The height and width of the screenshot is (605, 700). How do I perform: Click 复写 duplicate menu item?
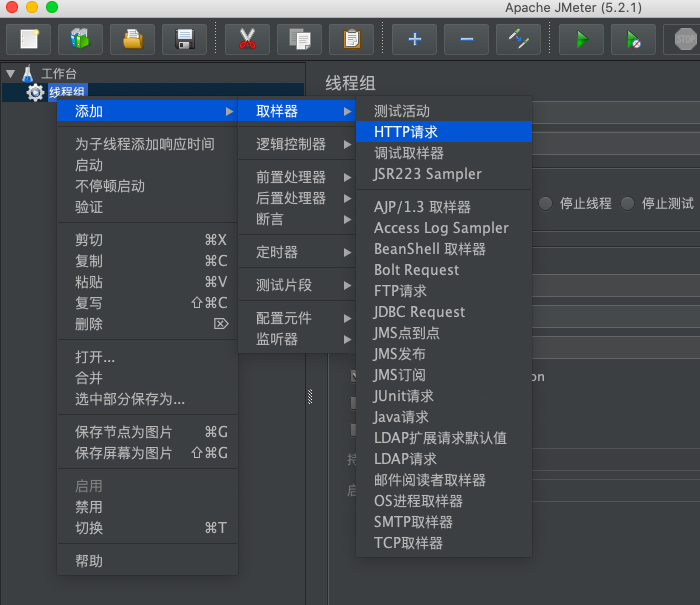(x=147, y=303)
